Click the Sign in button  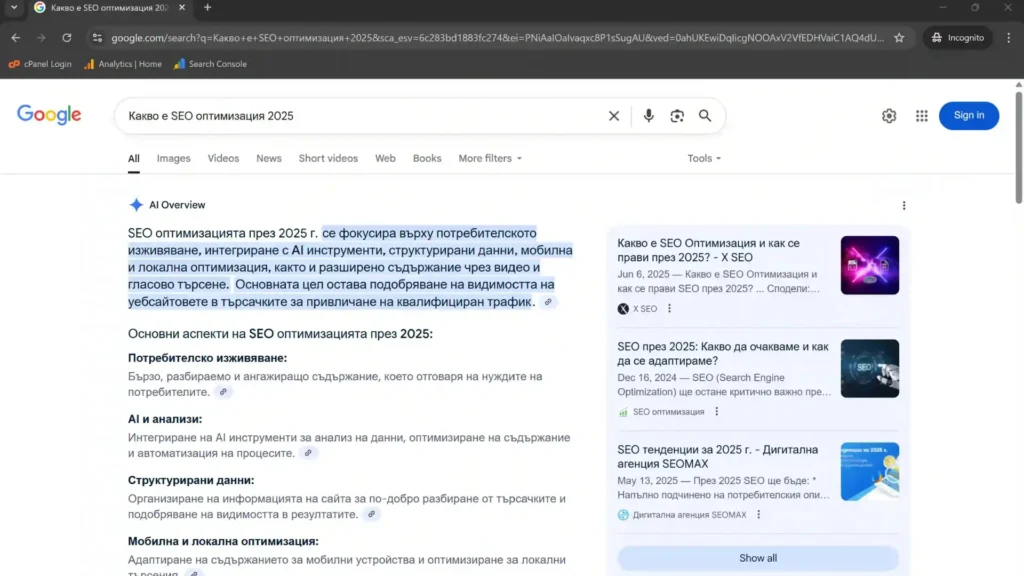968,116
